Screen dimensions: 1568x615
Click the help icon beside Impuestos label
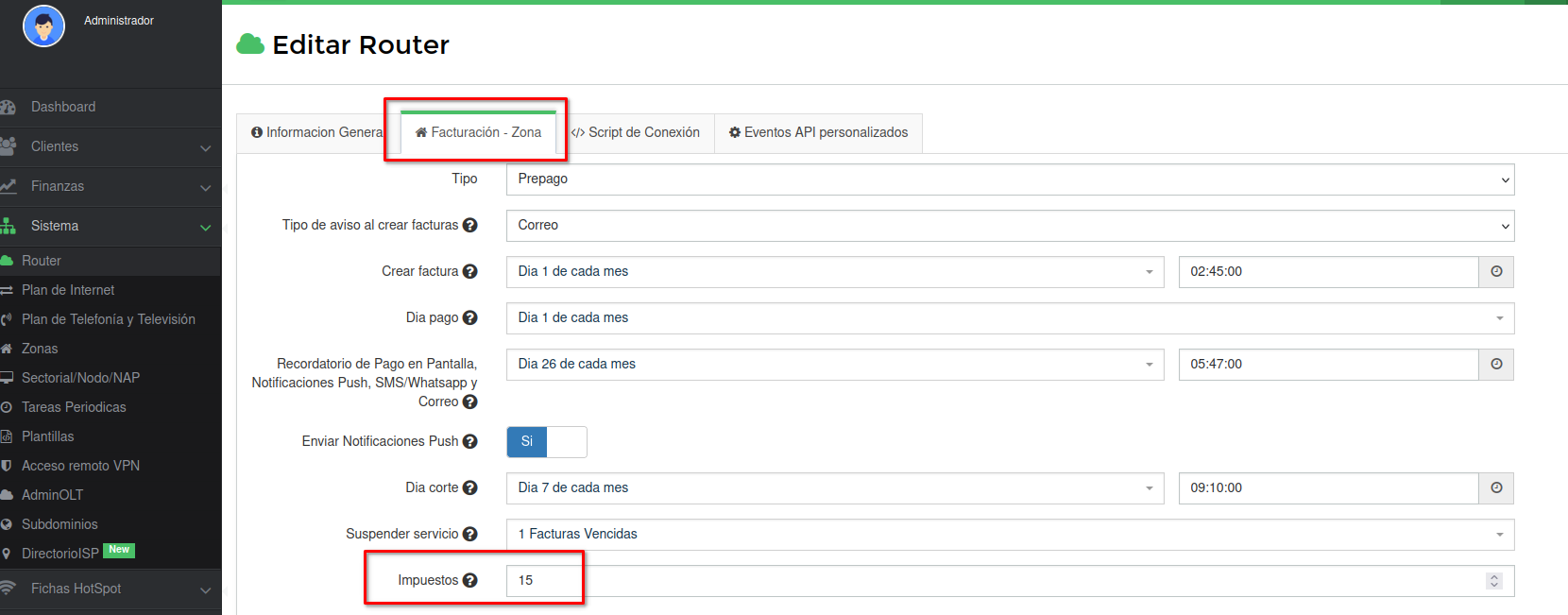coord(469,581)
